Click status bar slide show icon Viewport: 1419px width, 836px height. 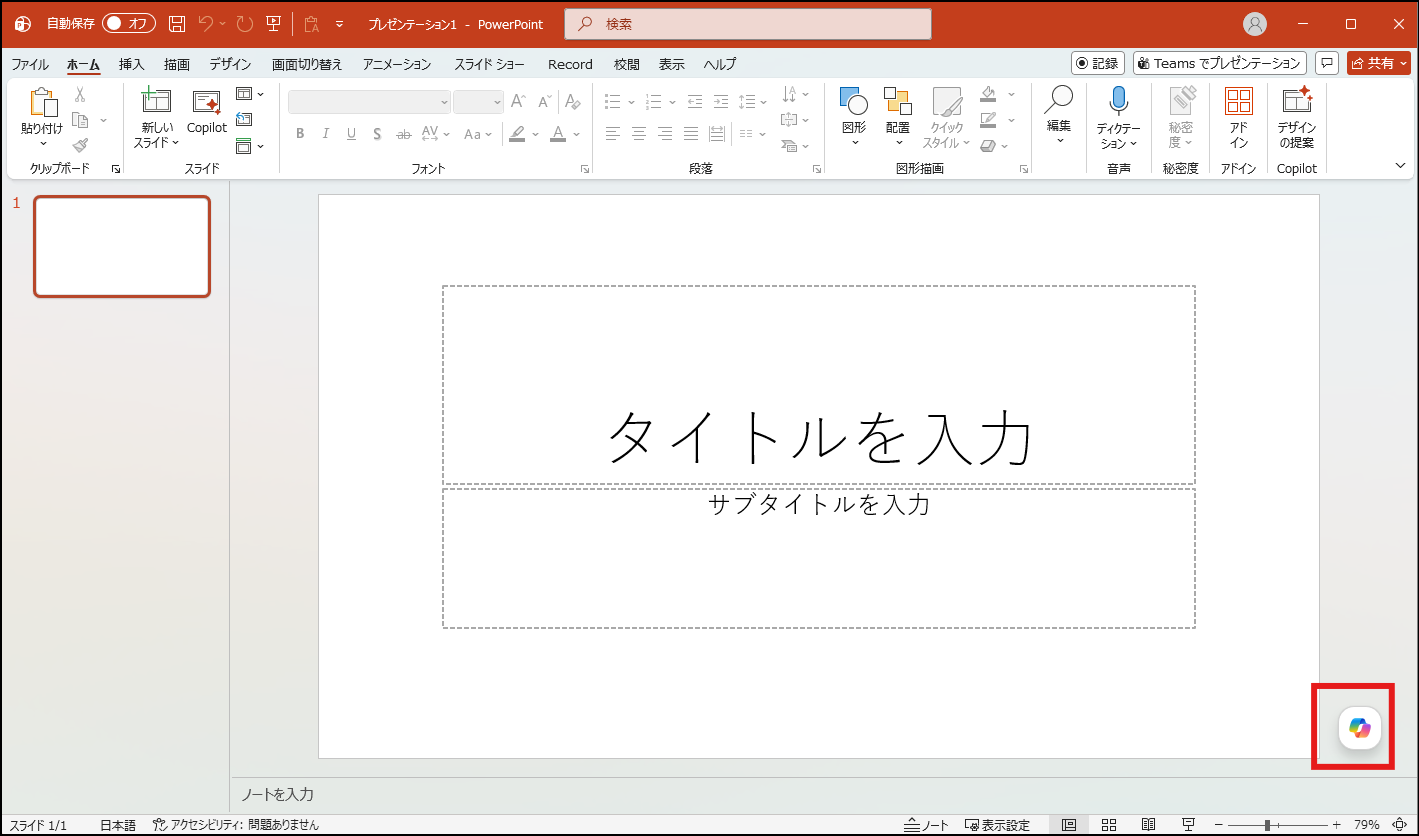click(x=1189, y=825)
